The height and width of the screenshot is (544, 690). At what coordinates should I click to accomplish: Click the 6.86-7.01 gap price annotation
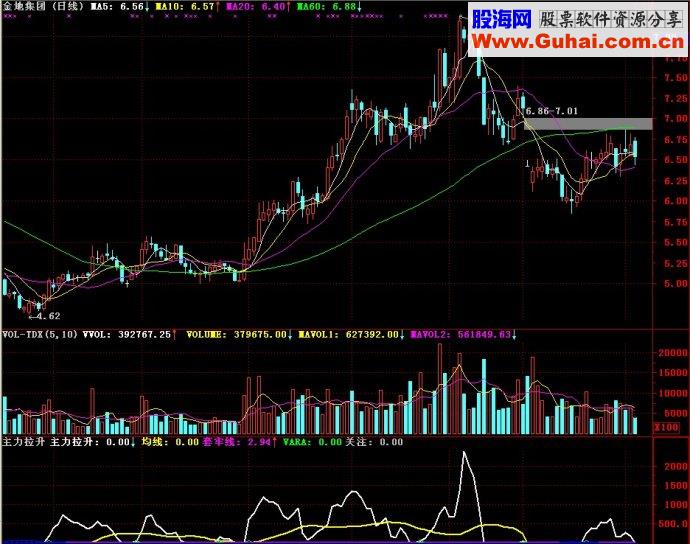point(551,111)
